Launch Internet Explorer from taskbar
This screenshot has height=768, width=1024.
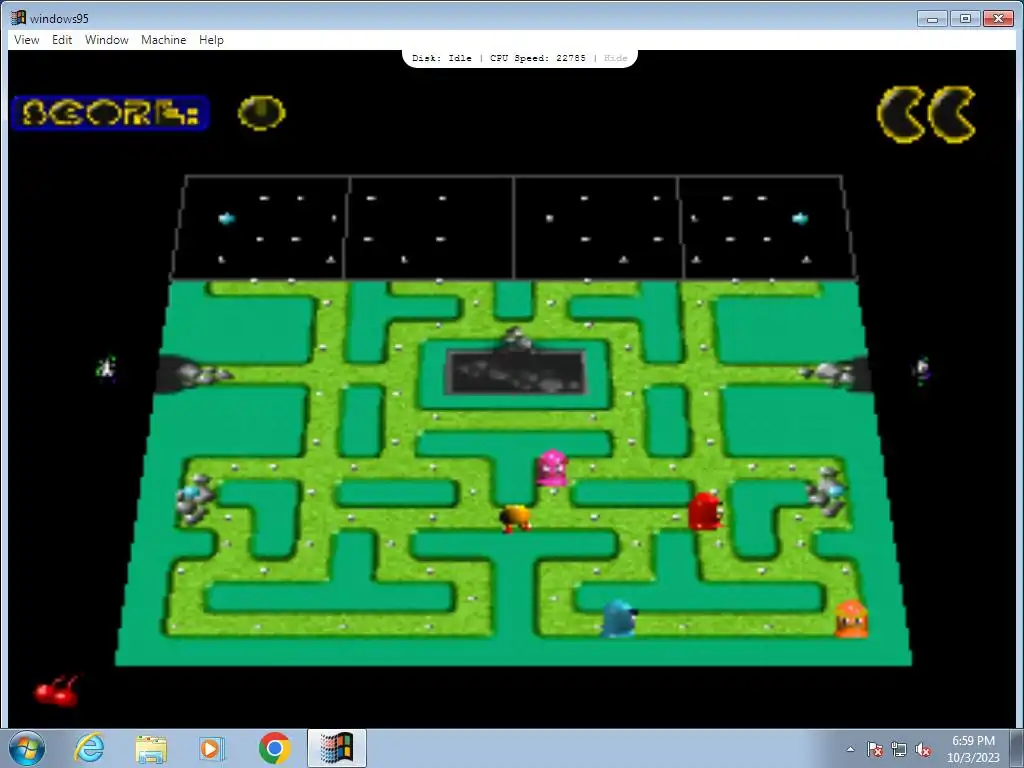click(x=89, y=748)
